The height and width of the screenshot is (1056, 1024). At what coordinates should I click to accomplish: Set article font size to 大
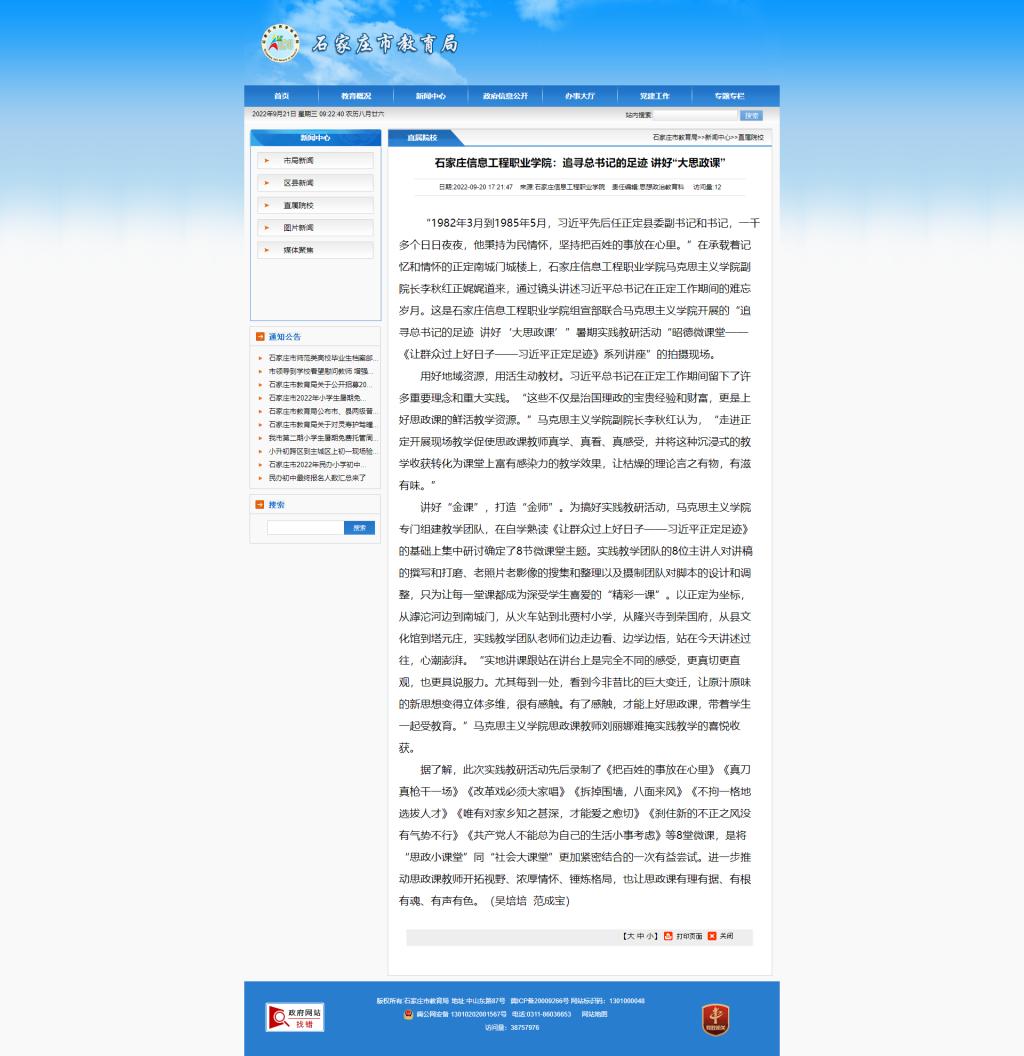click(629, 936)
